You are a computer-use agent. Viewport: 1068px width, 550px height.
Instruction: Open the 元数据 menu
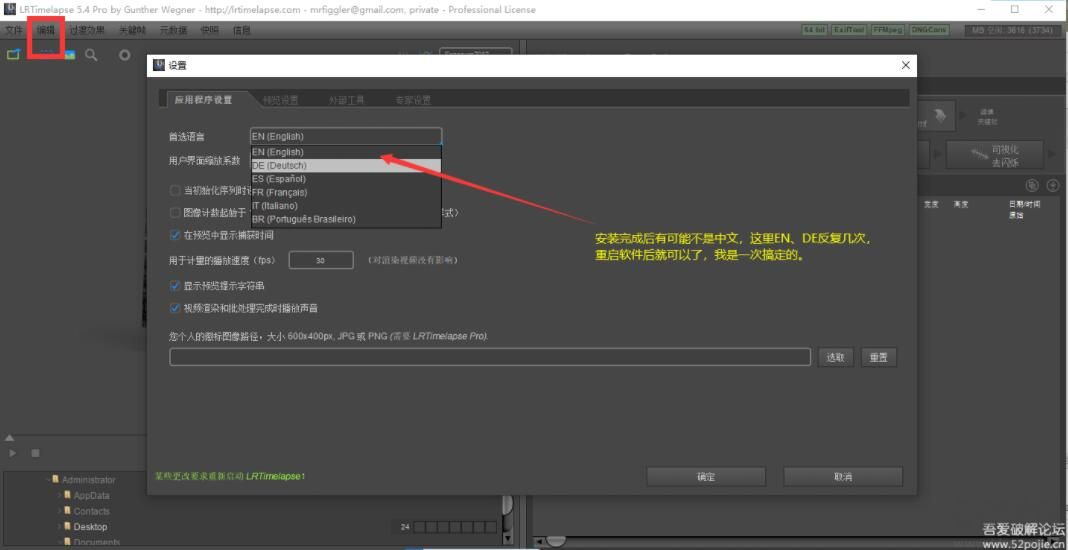pyautogui.click(x=173, y=31)
